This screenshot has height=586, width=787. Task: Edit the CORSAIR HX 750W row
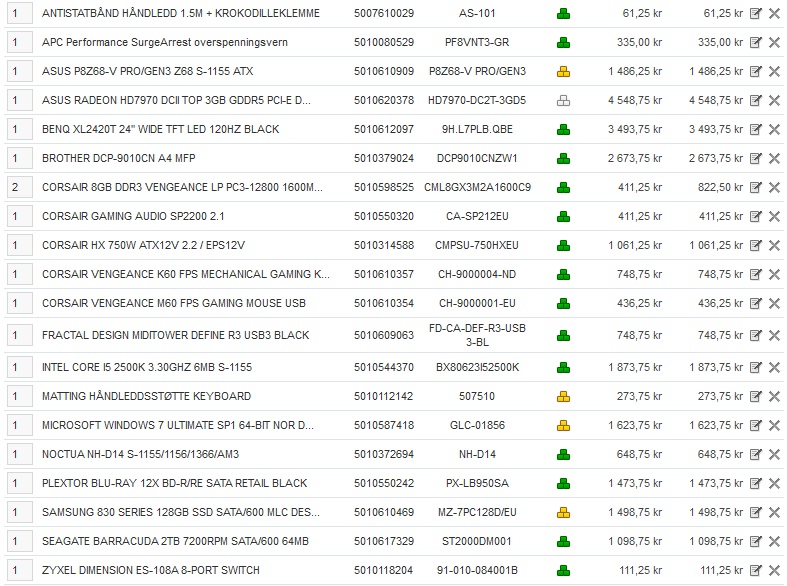click(x=755, y=245)
